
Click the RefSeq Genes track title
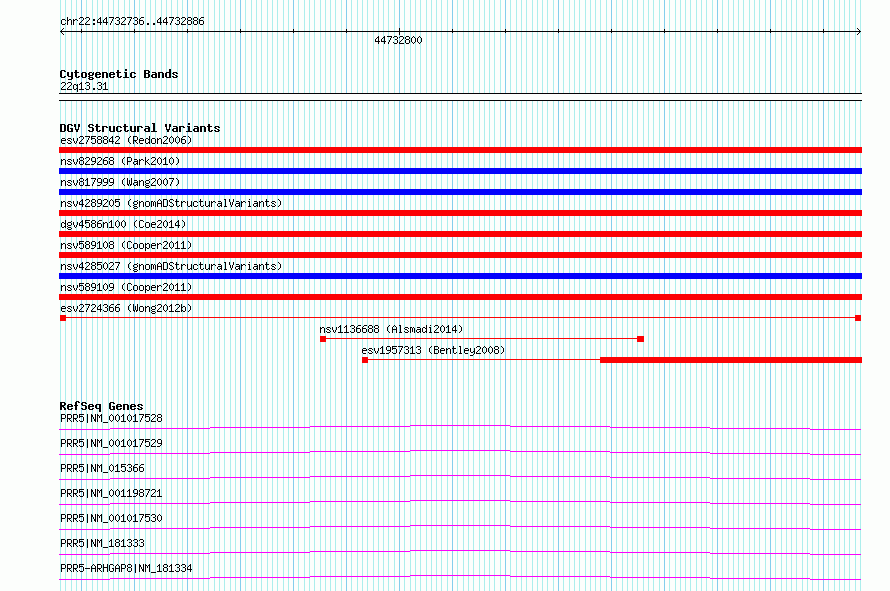point(101,406)
